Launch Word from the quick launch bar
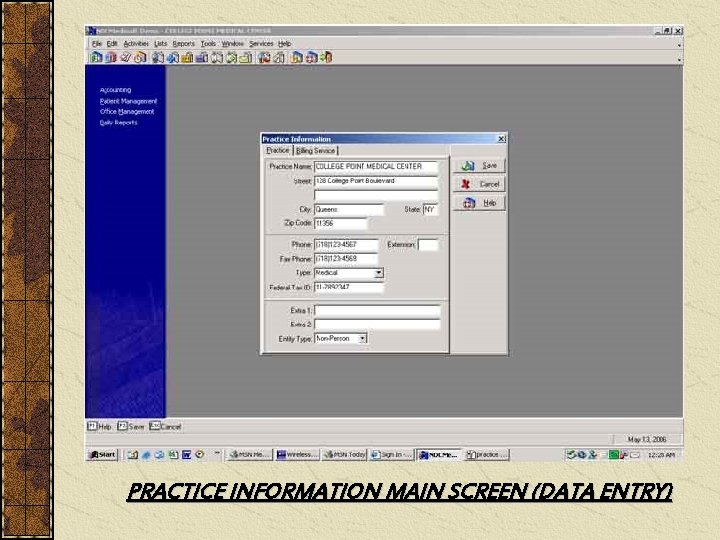 point(186,455)
